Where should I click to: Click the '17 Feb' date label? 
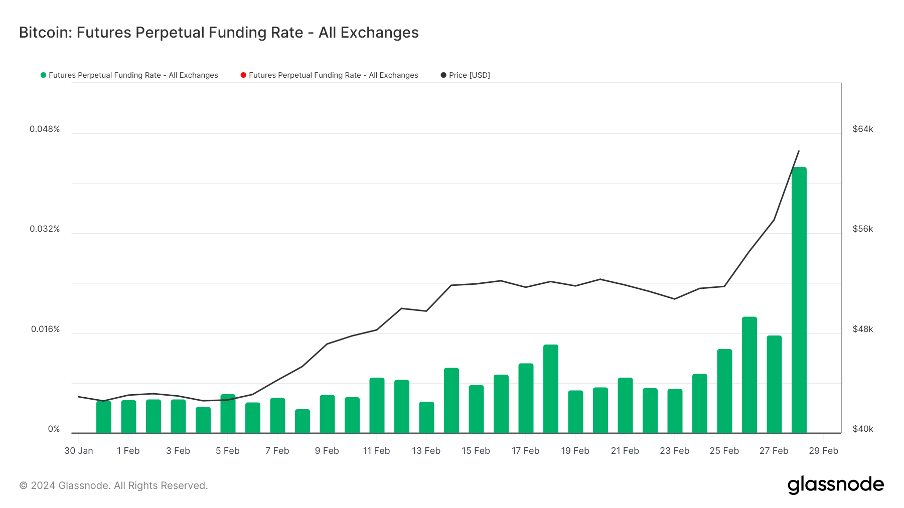[x=525, y=451]
